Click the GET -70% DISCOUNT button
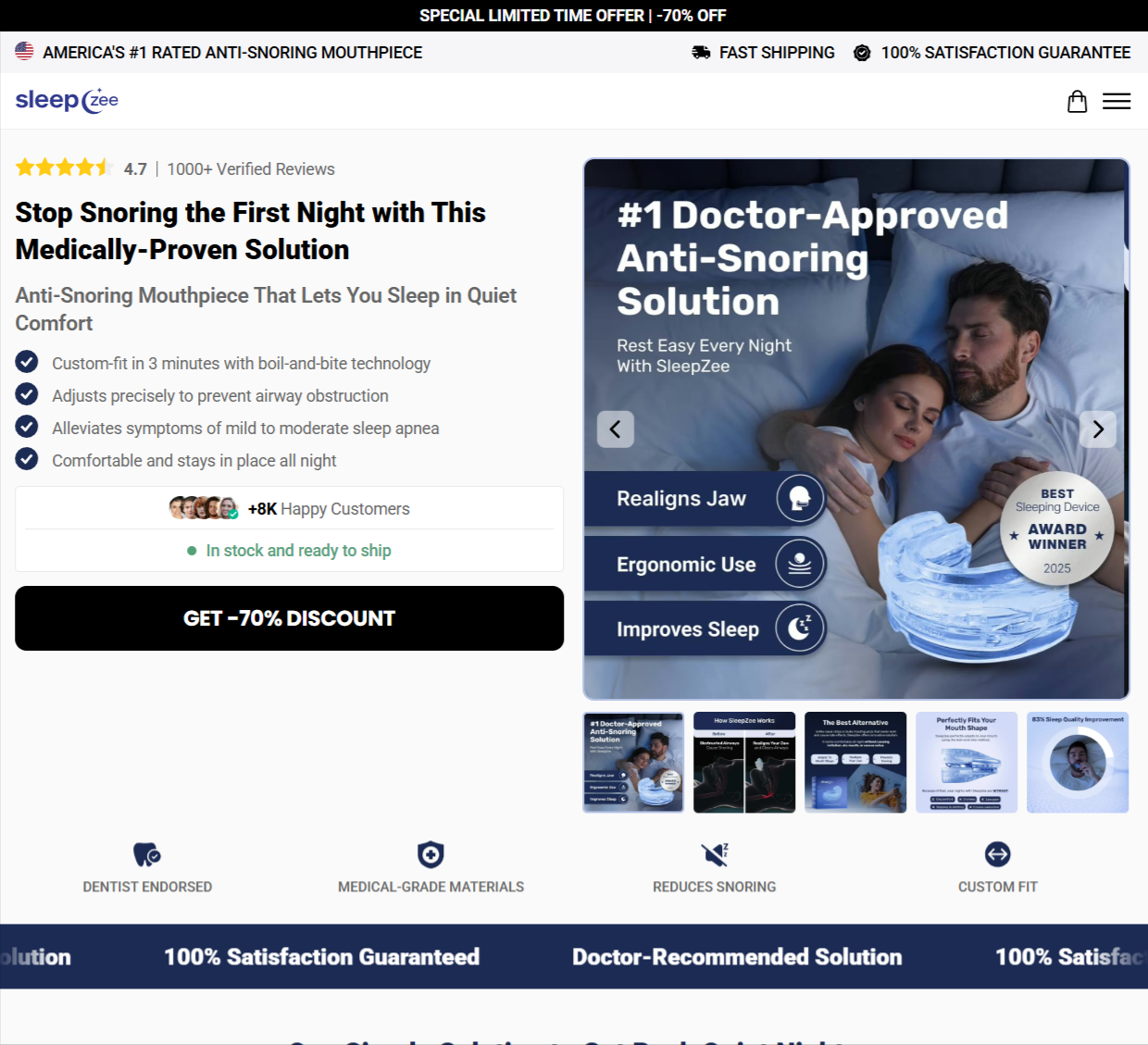Screen dimensions: 1148x1045 pyautogui.click(x=289, y=618)
